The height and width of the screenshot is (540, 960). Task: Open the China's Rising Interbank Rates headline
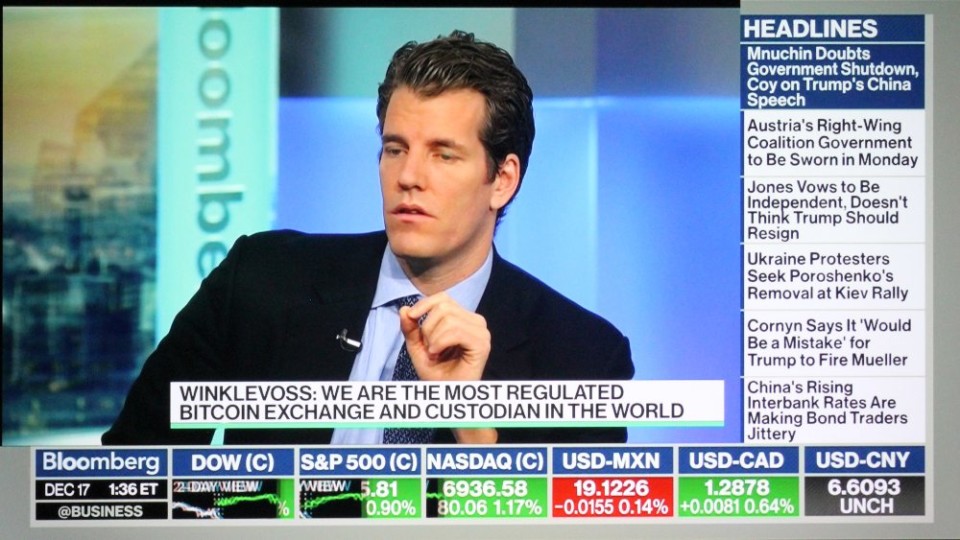point(832,410)
